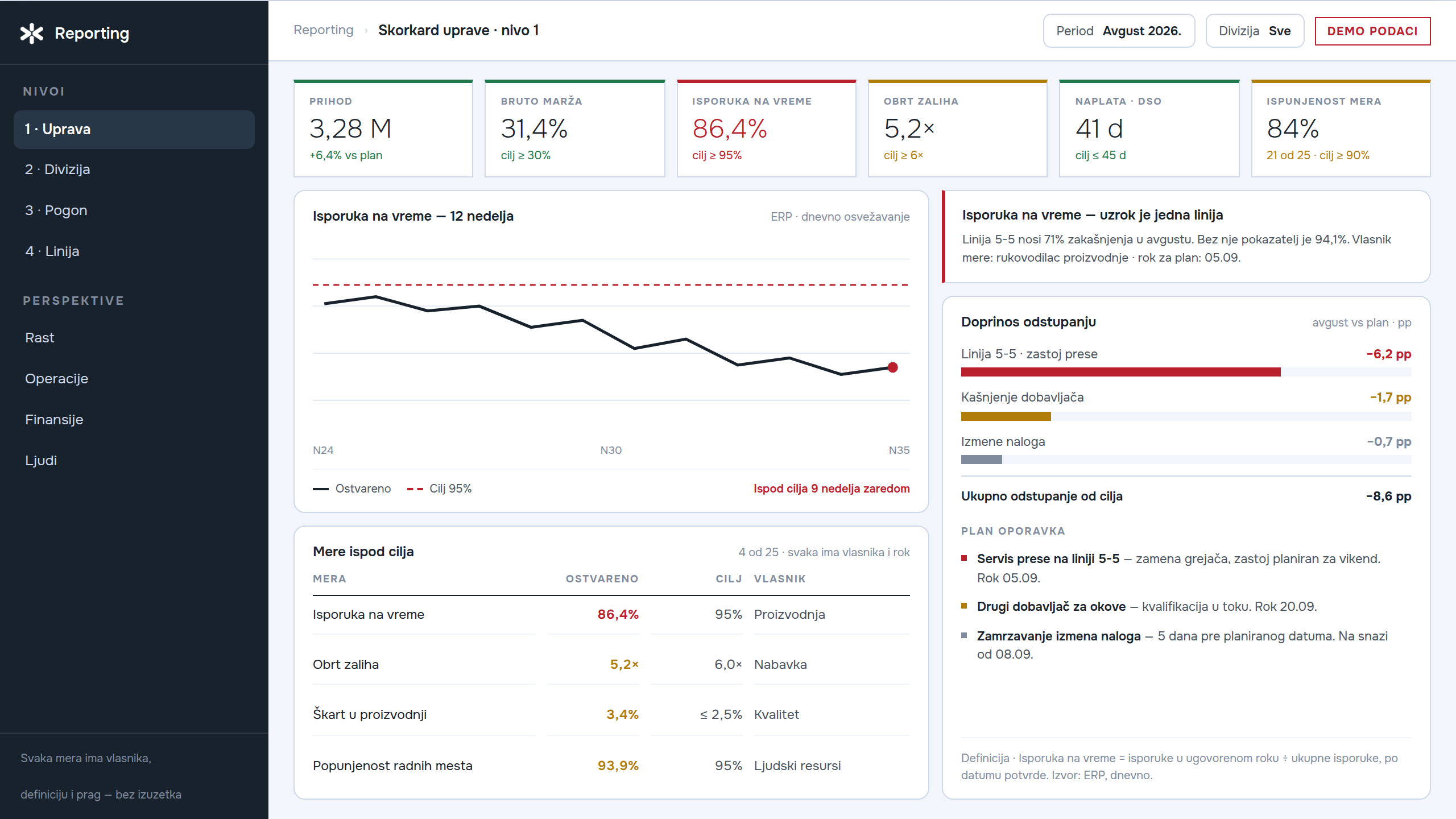The image size is (1456, 819).
Task: Click the −1,7 pp value
Action: (x=1391, y=397)
